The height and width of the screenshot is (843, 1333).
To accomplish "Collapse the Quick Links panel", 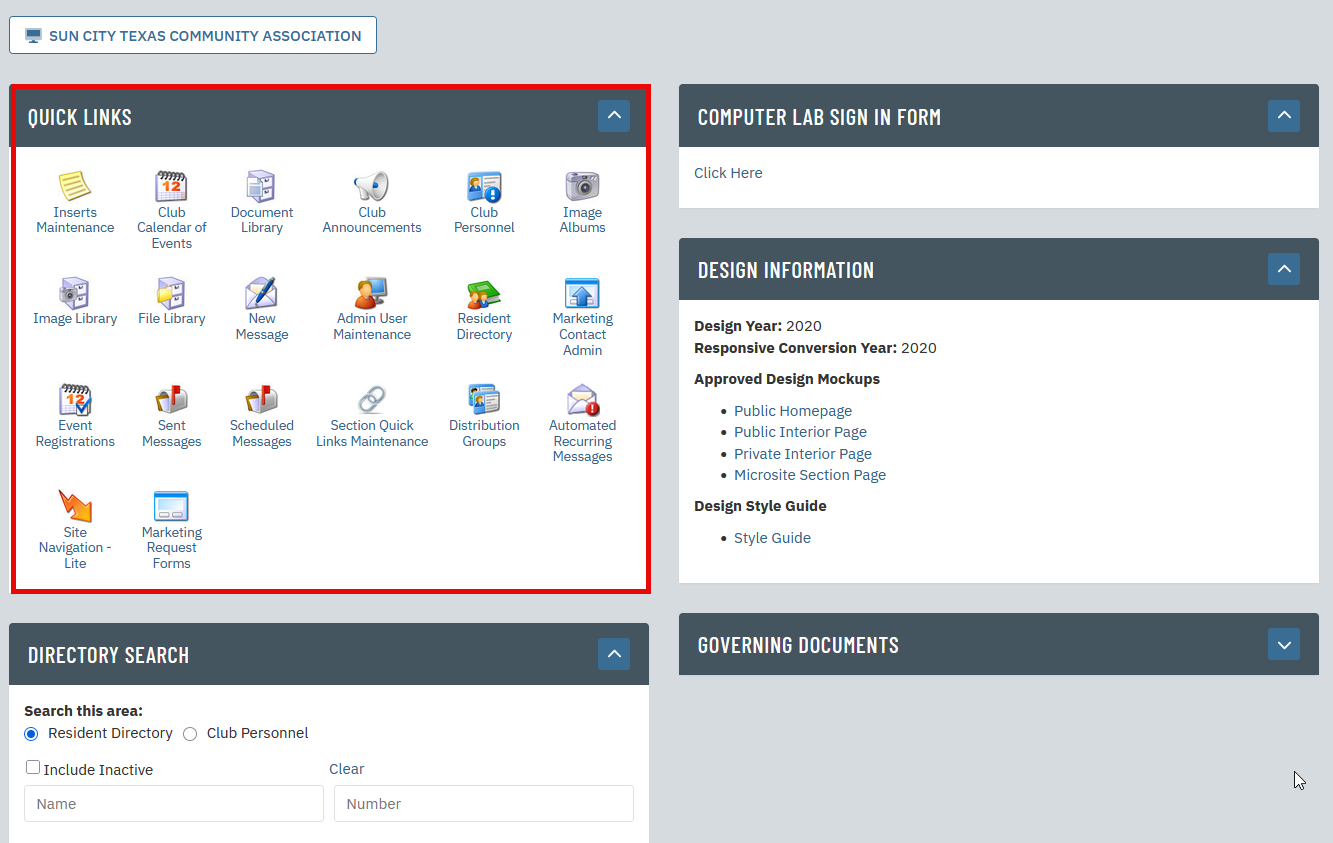I will click(613, 115).
